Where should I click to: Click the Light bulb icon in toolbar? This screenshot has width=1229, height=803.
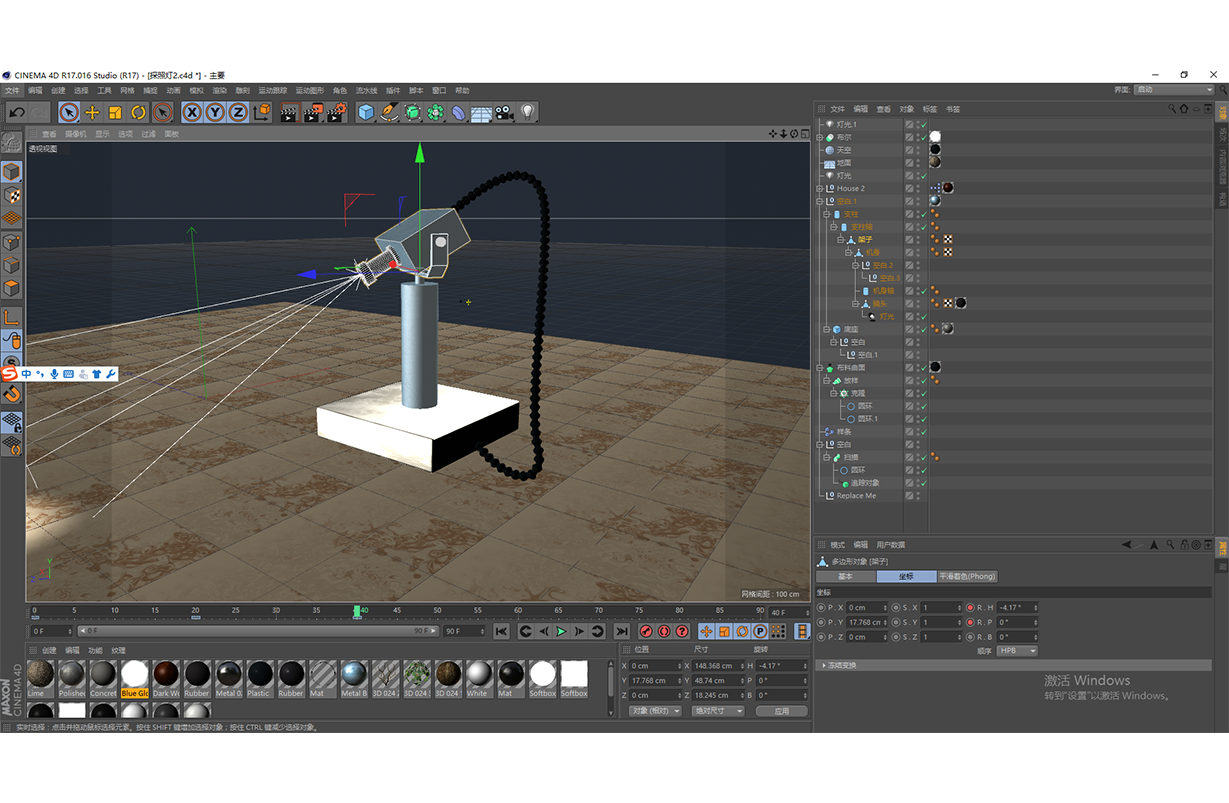pyautogui.click(x=528, y=113)
